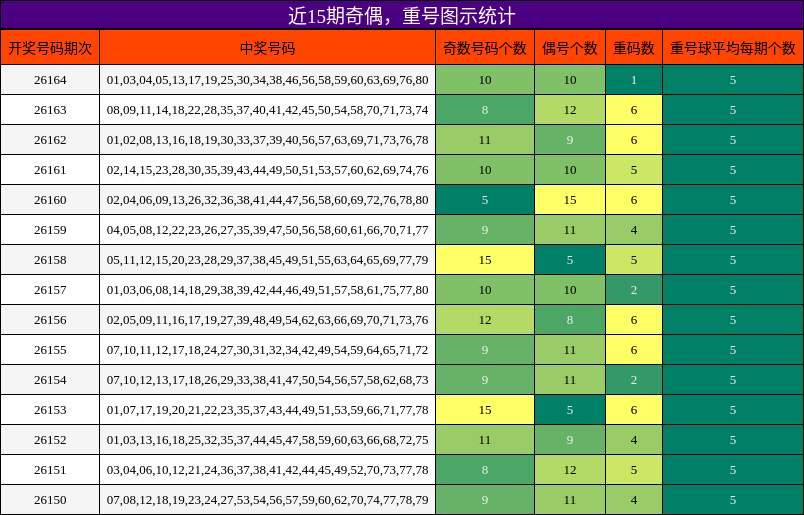
Task: Select draw period 26158
Action: [x=50, y=260]
